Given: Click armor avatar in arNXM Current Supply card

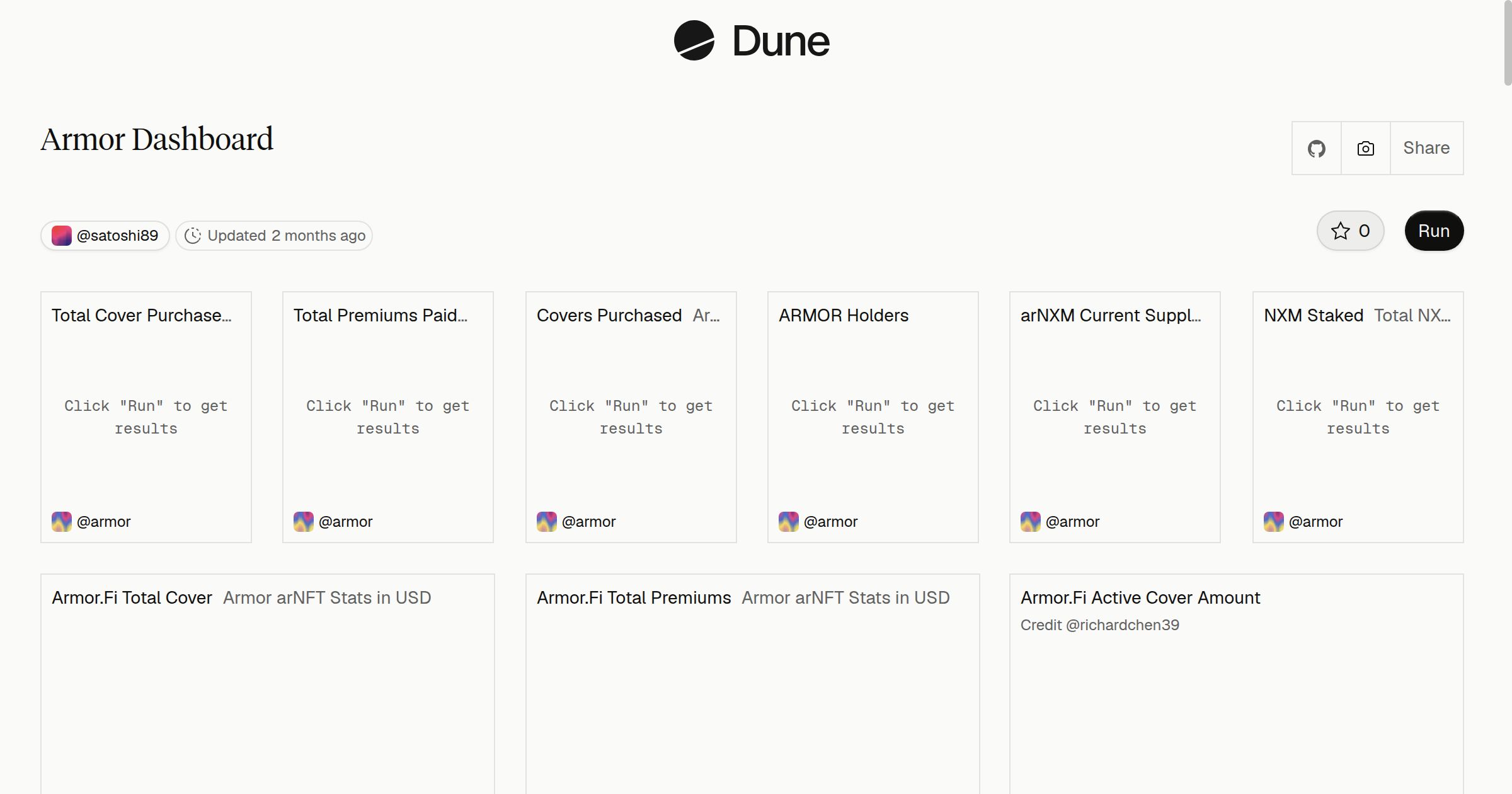Looking at the screenshot, I should coord(1030,521).
